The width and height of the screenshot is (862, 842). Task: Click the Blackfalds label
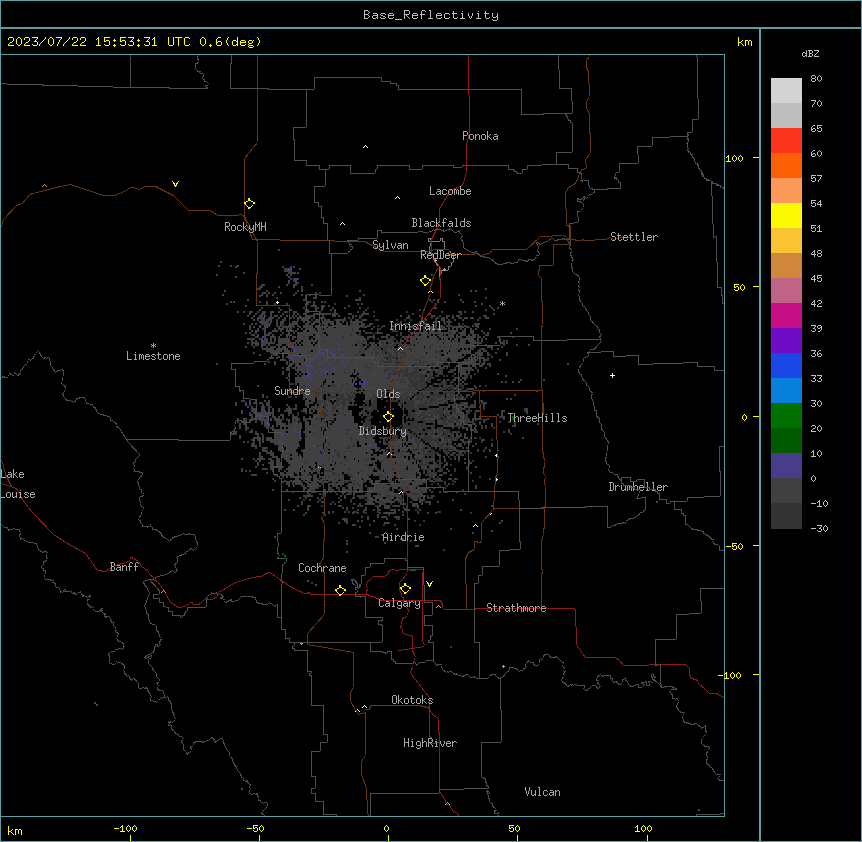point(441,223)
